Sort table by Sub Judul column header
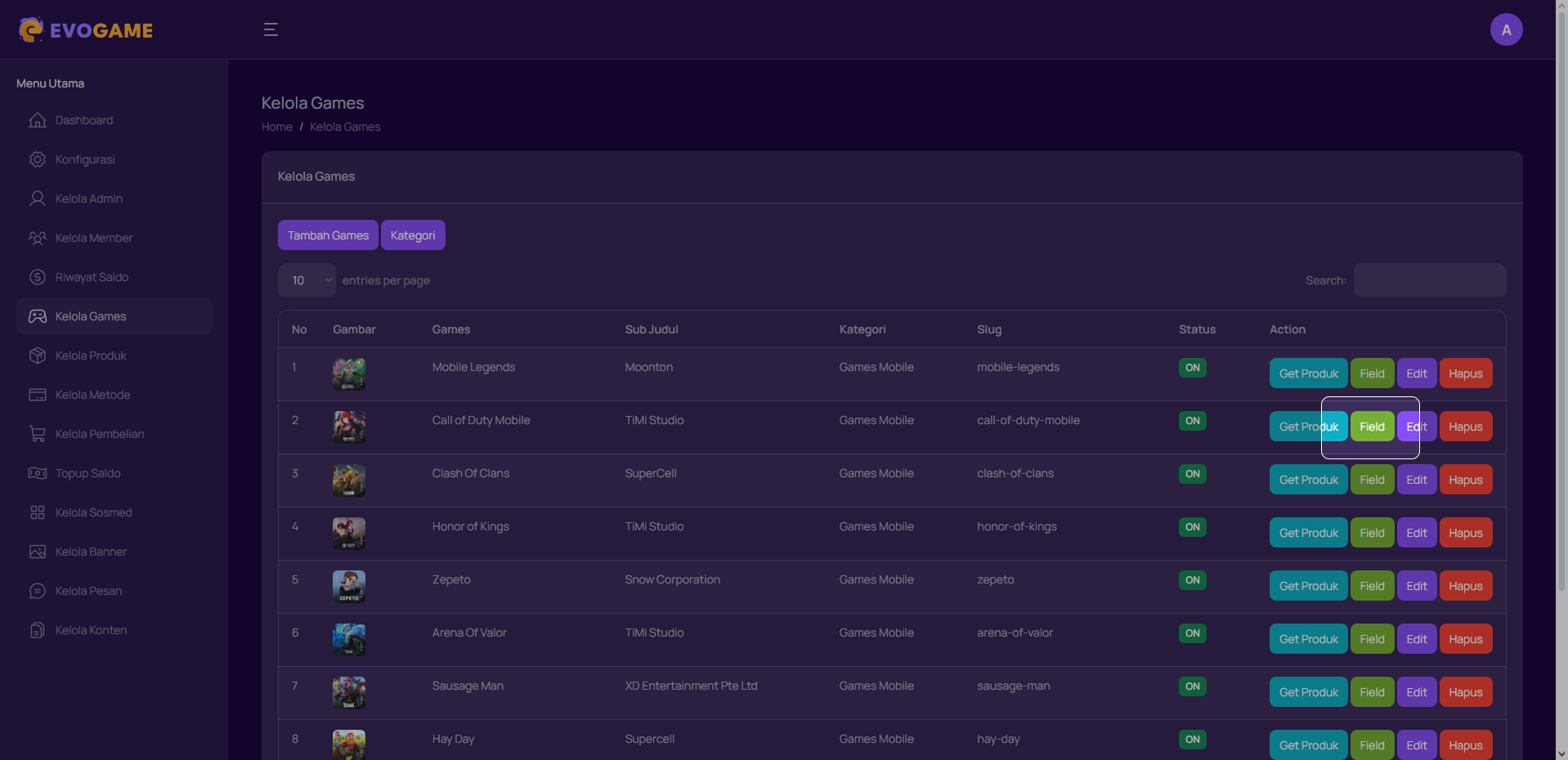This screenshot has width=1568, height=760. click(x=652, y=329)
